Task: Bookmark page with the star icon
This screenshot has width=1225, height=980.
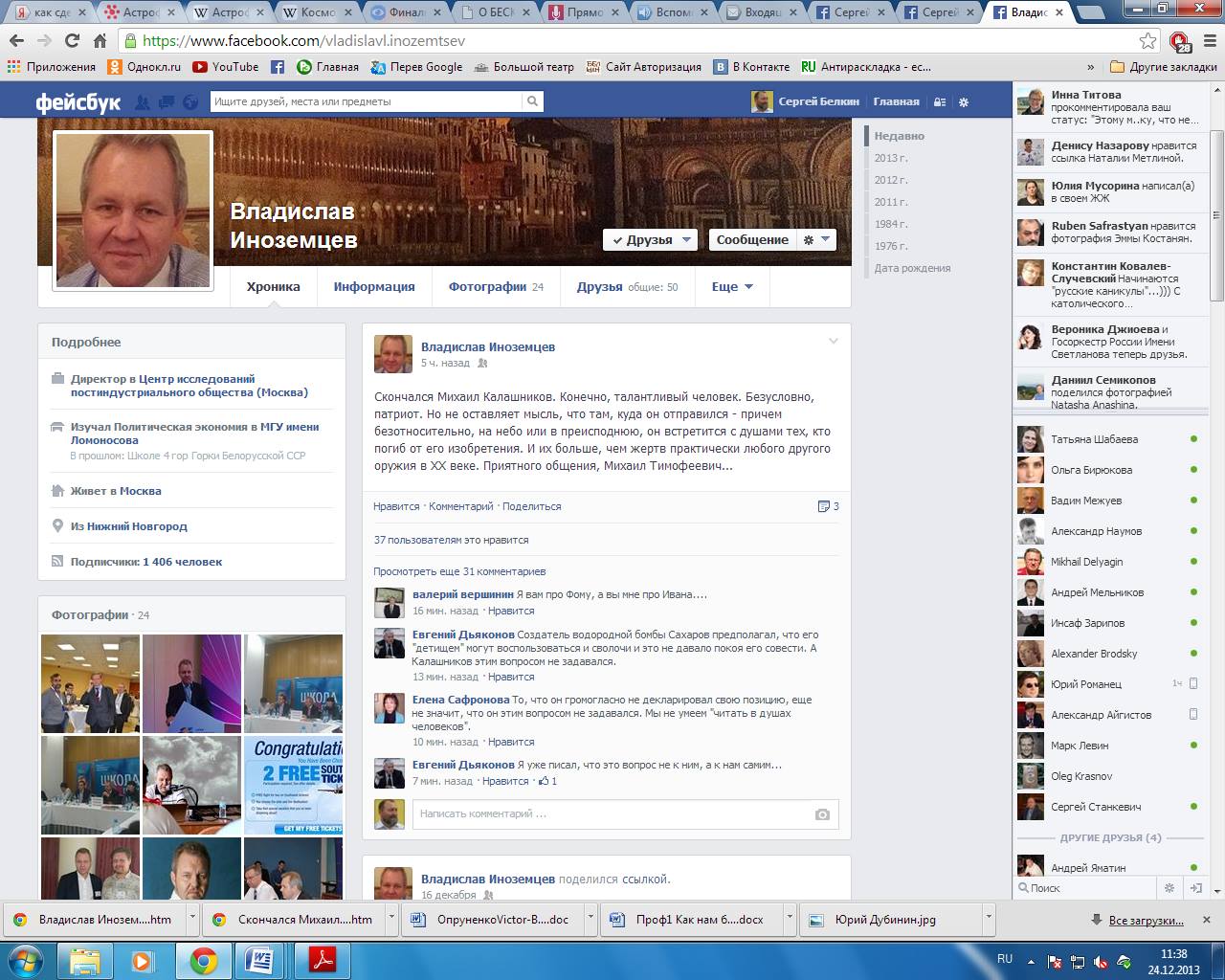Action: click(1147, 40)
